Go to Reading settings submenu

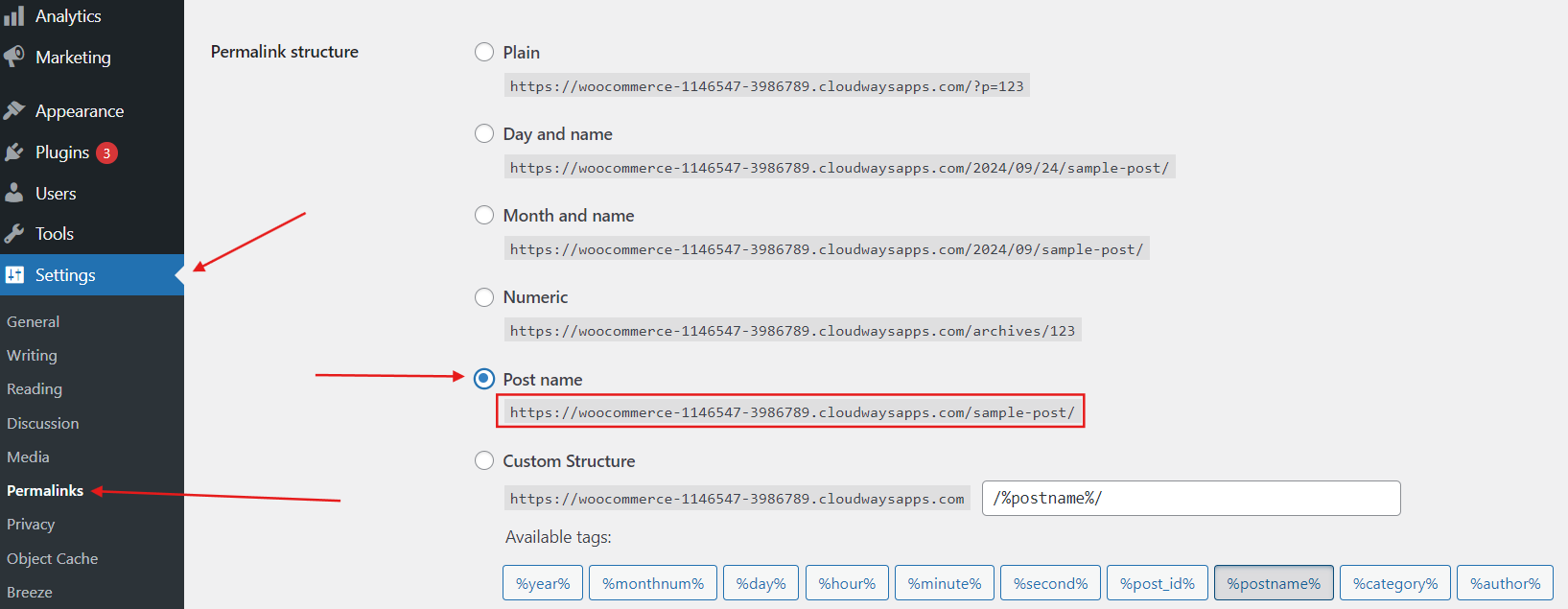[35, 389]
